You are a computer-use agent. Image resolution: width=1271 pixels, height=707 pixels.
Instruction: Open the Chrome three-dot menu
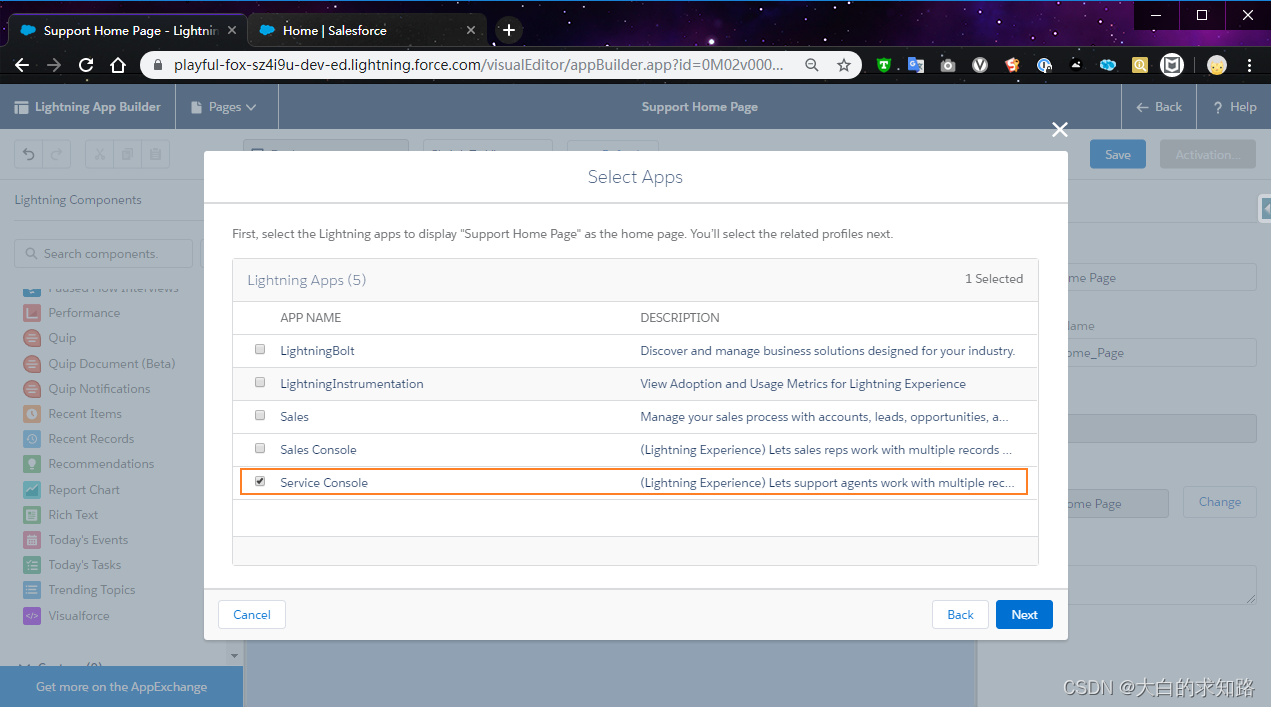coord(1250,65)
